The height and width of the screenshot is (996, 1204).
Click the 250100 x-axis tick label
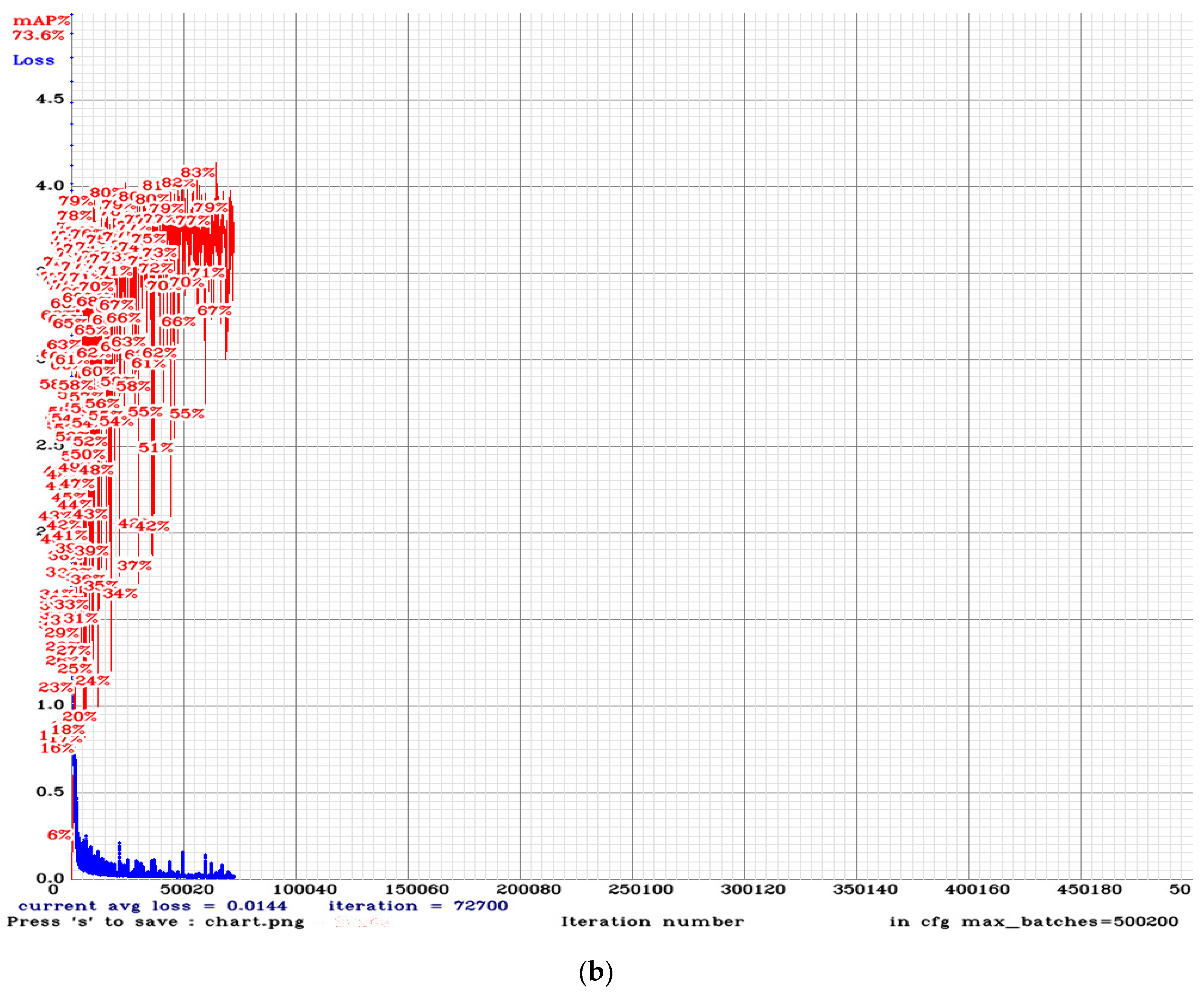click(640, 889)
